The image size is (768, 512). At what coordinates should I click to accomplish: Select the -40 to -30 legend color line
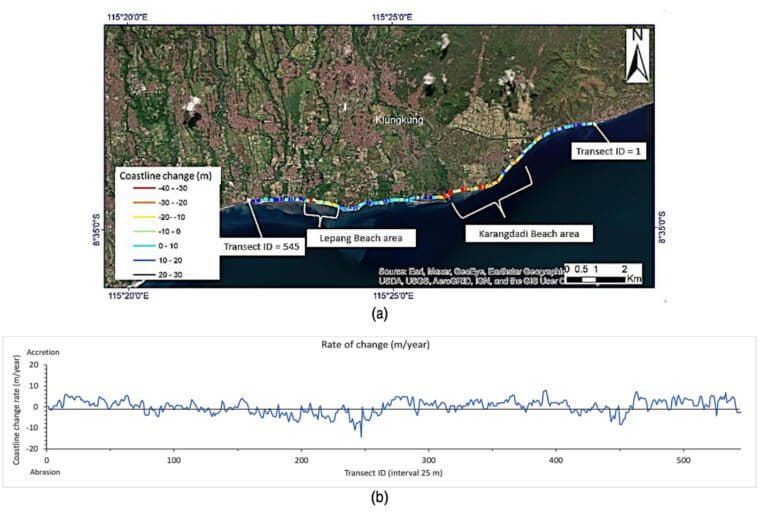point(144,189)
